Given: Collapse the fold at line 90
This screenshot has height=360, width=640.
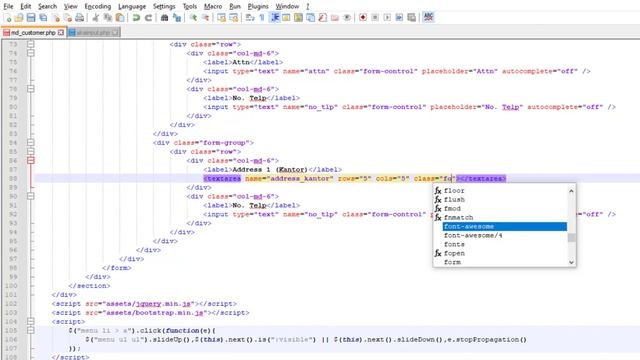Looking at the screenshot, I should (31, 196).
